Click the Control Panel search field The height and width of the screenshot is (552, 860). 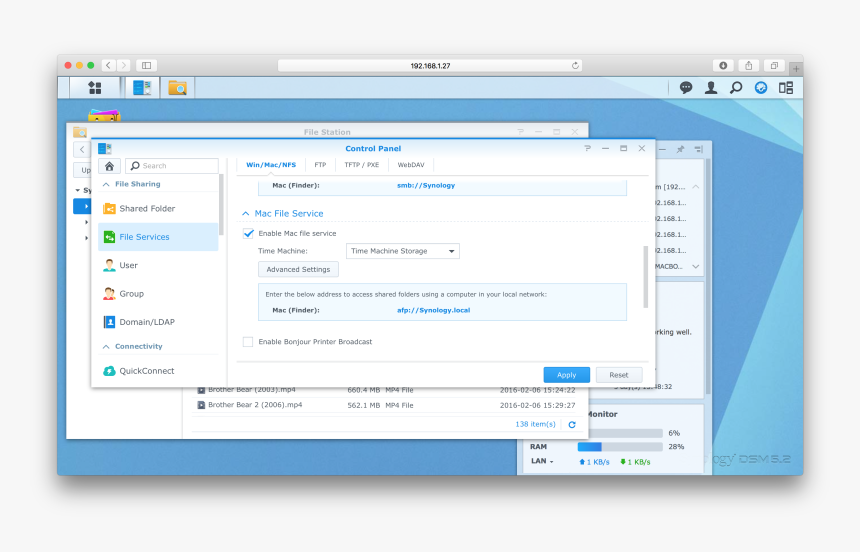pyautogui.click(x=172, y=166)
